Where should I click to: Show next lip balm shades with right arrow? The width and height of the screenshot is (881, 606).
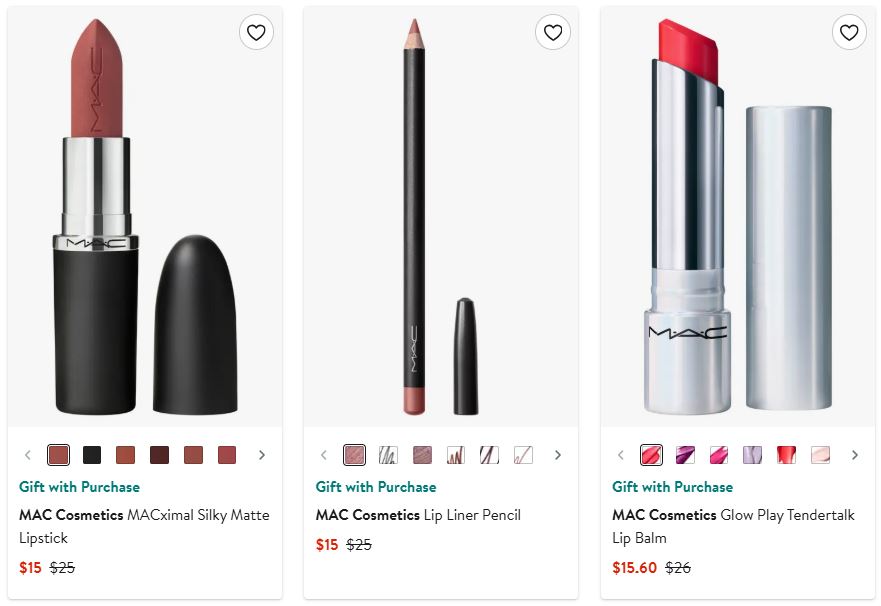click(x=855, y=455)
